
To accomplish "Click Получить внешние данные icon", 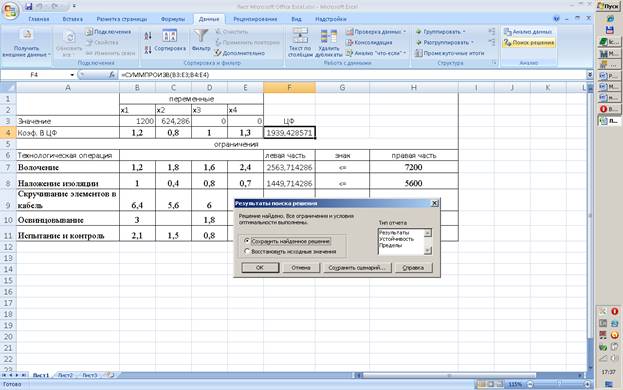I will [27, 35].
